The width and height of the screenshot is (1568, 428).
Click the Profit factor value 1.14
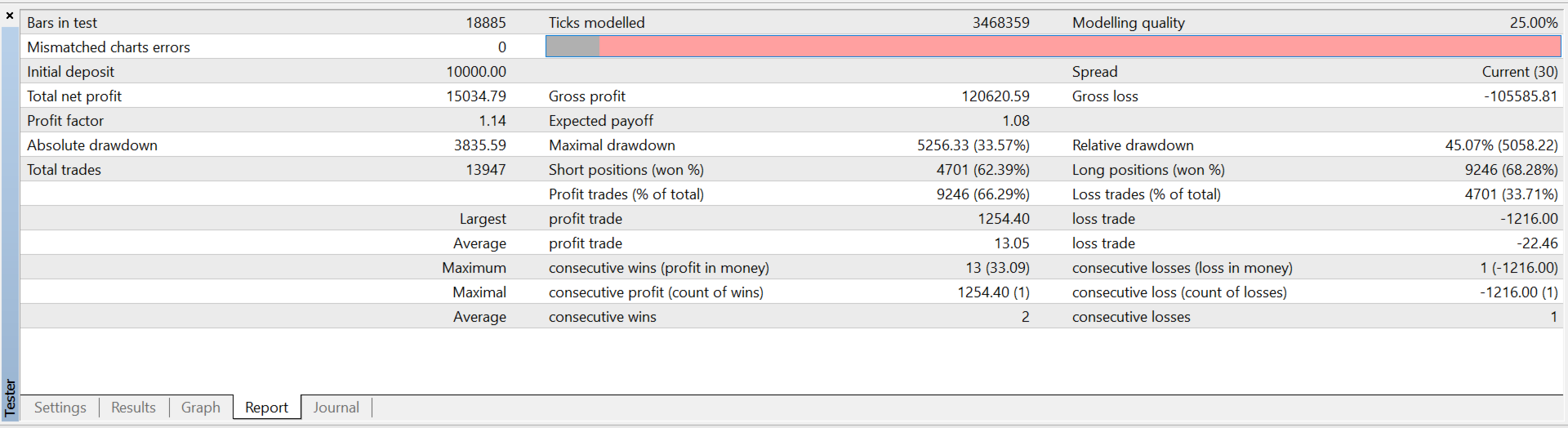[492, 121]
